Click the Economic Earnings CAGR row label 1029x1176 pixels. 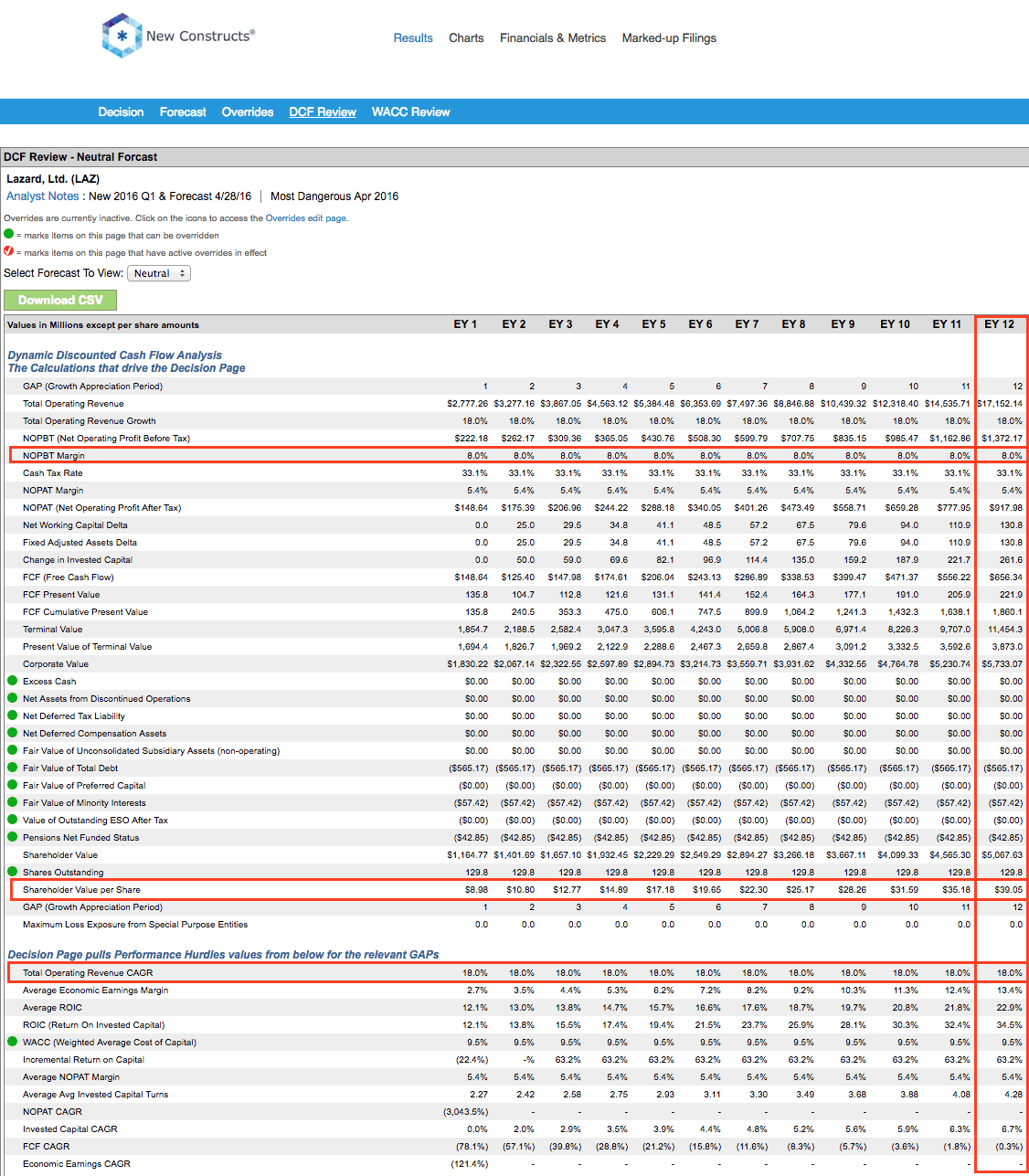point(77,1163)
